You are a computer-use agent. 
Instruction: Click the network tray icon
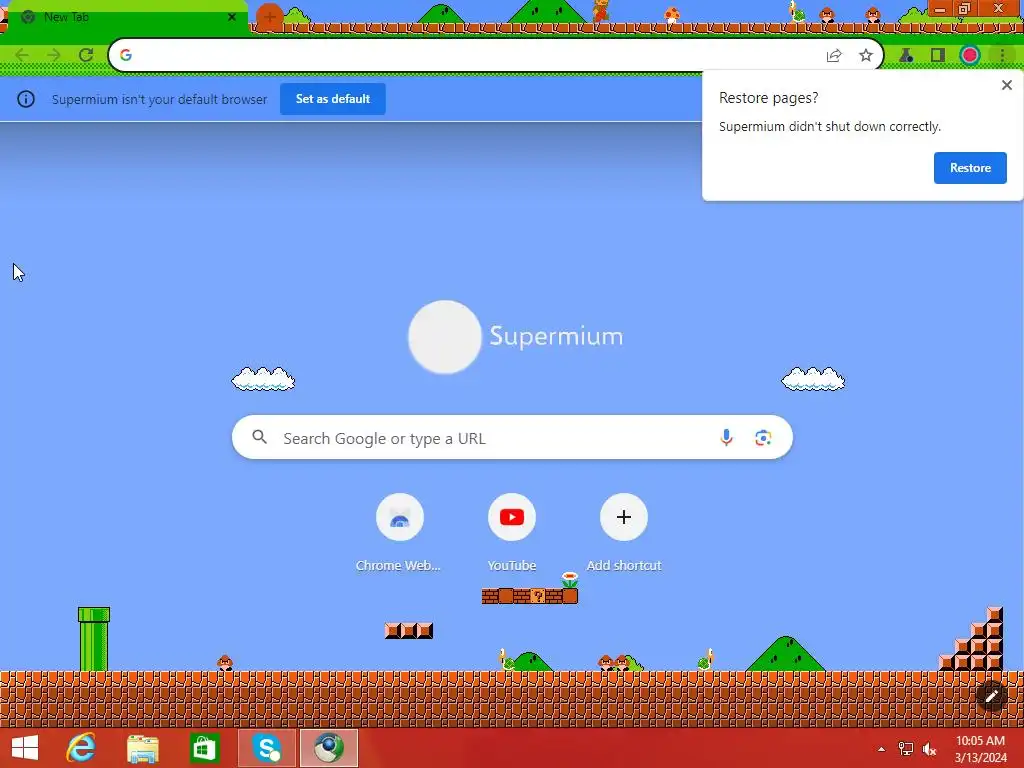[906, 749]
